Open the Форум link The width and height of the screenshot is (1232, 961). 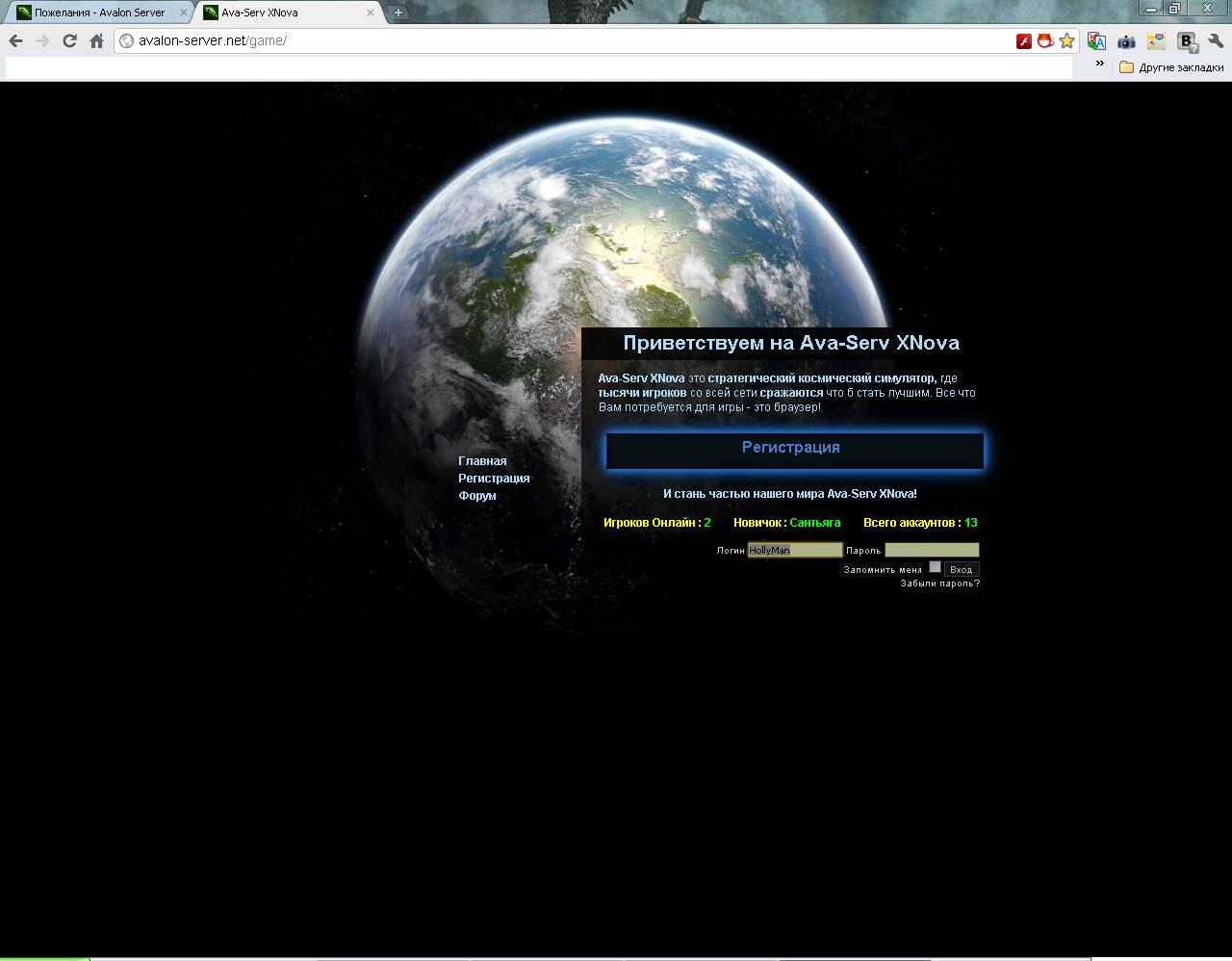477,496
